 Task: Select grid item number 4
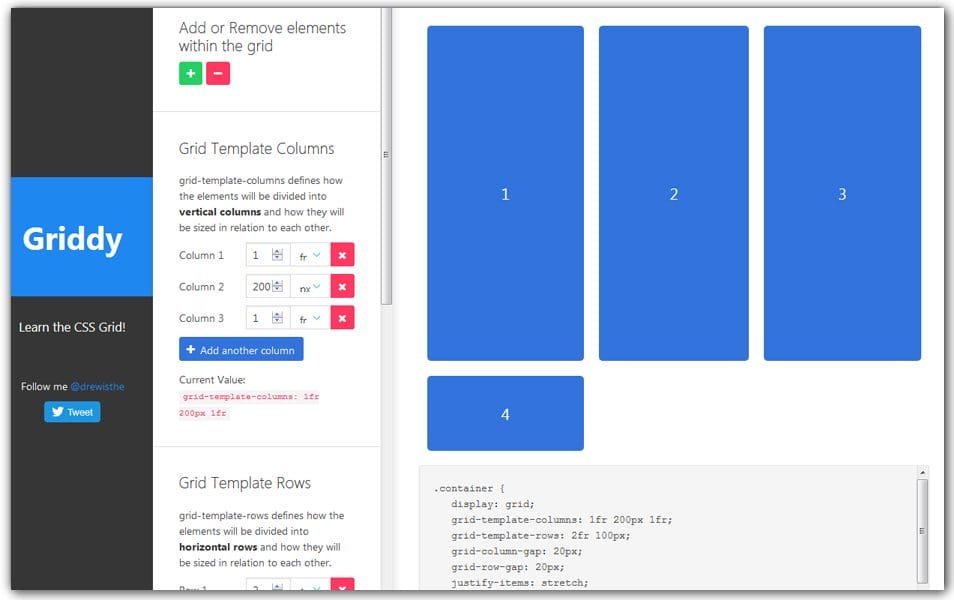pyautogui.click(x=505, y=413)
